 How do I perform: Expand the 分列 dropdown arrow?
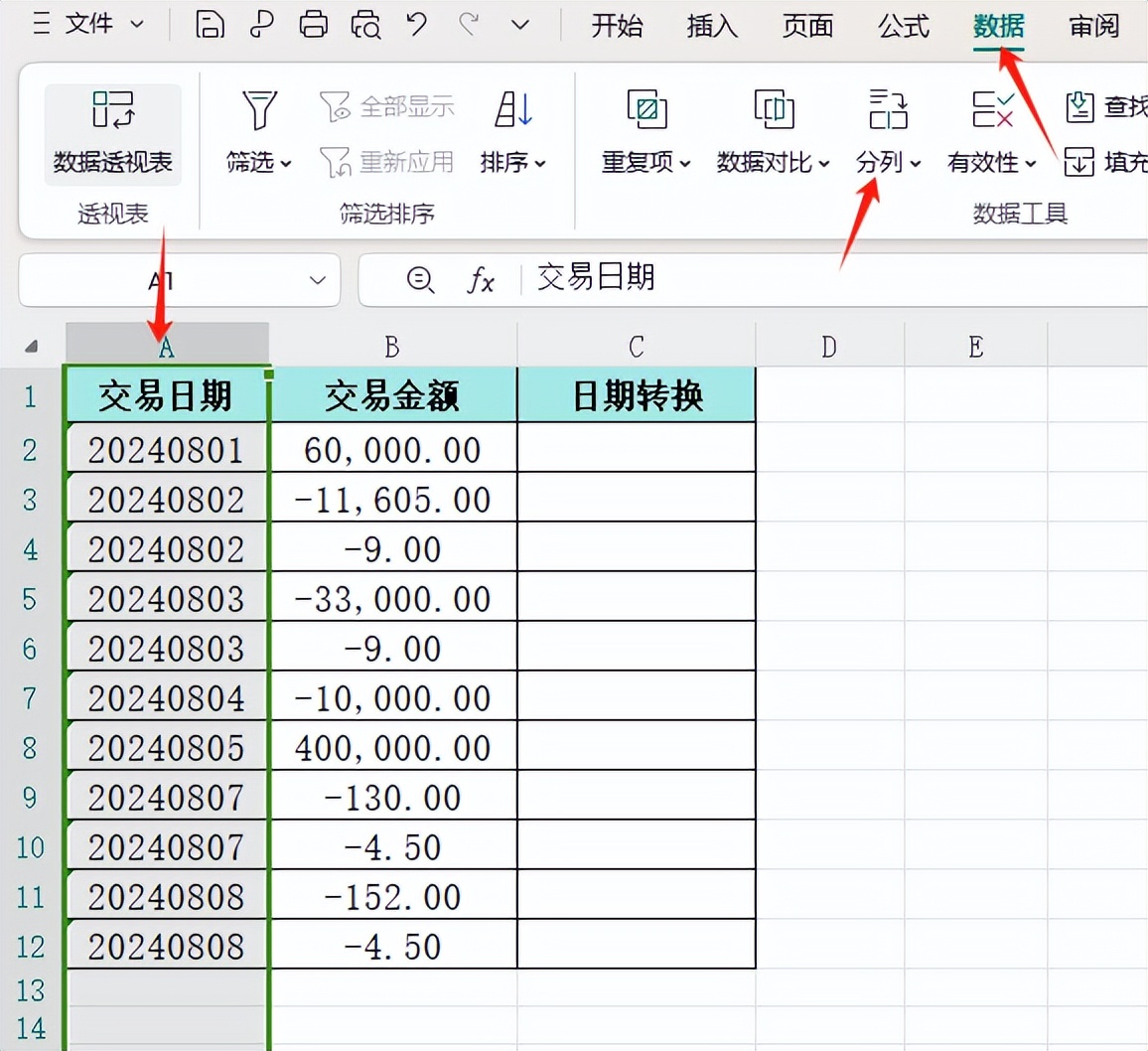pos(916,163)
